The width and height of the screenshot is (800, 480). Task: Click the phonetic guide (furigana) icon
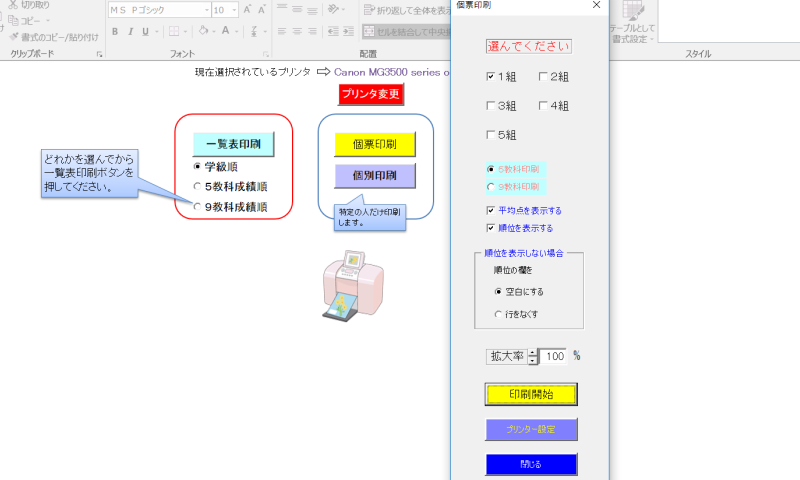254,31
